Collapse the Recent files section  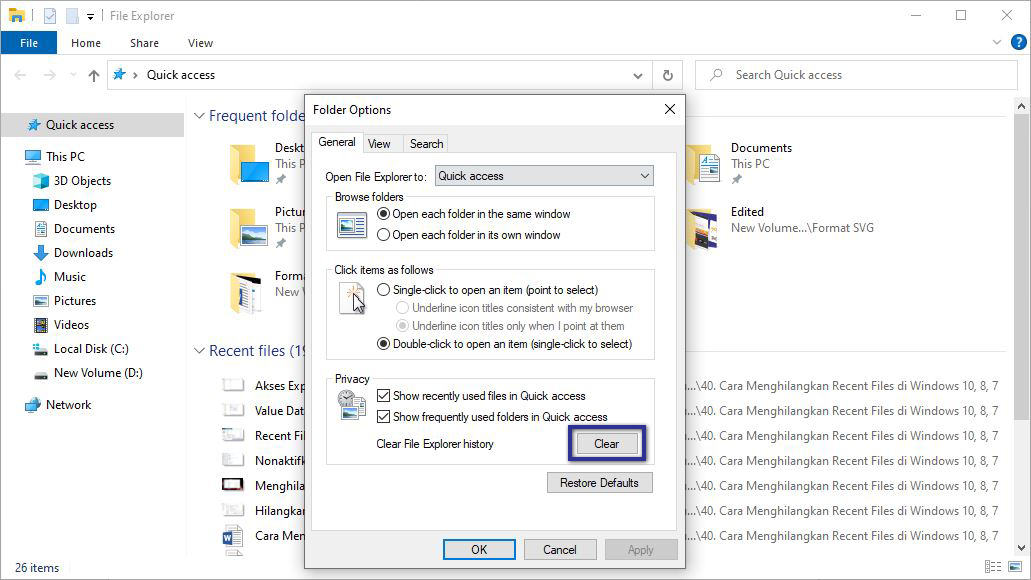pos(198,351)
